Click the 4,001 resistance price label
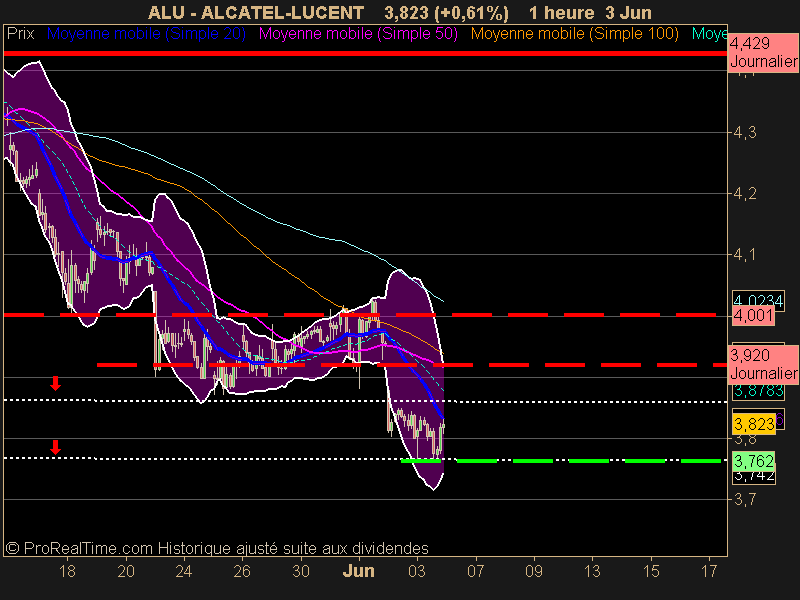The height and width of the screenshot is (600, 800). tap(753, 315)
